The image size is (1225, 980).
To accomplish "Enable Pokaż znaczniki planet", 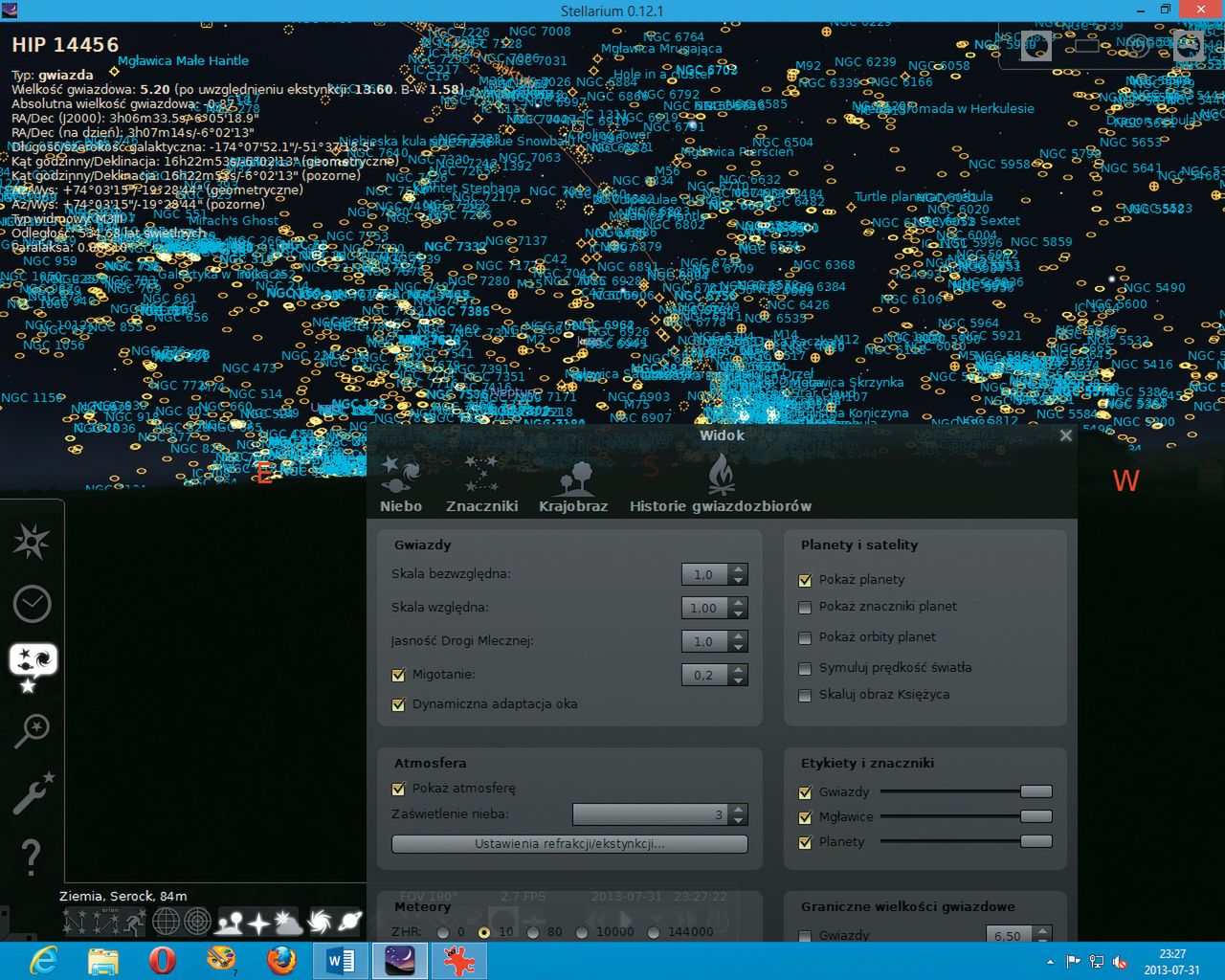I will [805, 607].
